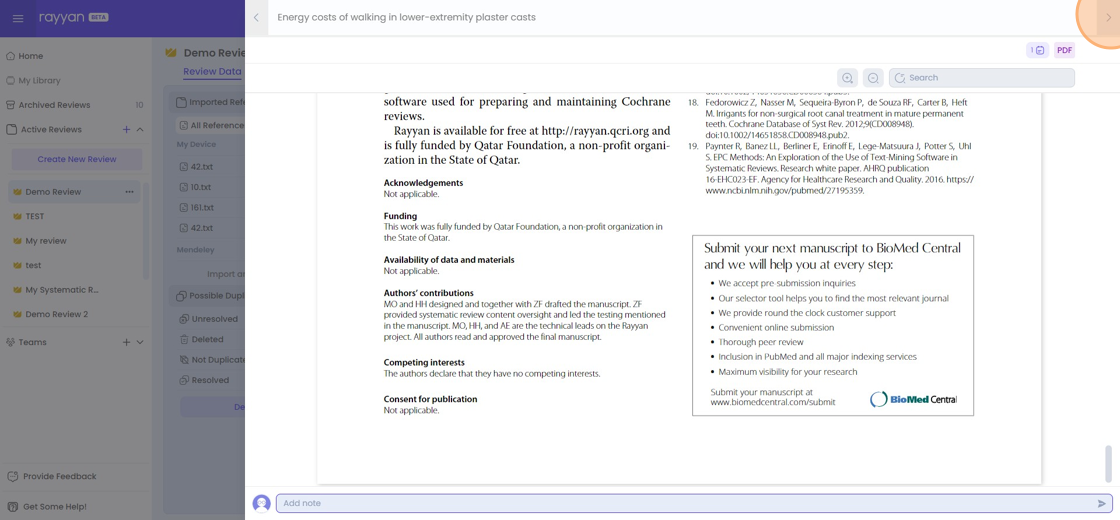Focus the PDF Search field

[x=982, y=78]
